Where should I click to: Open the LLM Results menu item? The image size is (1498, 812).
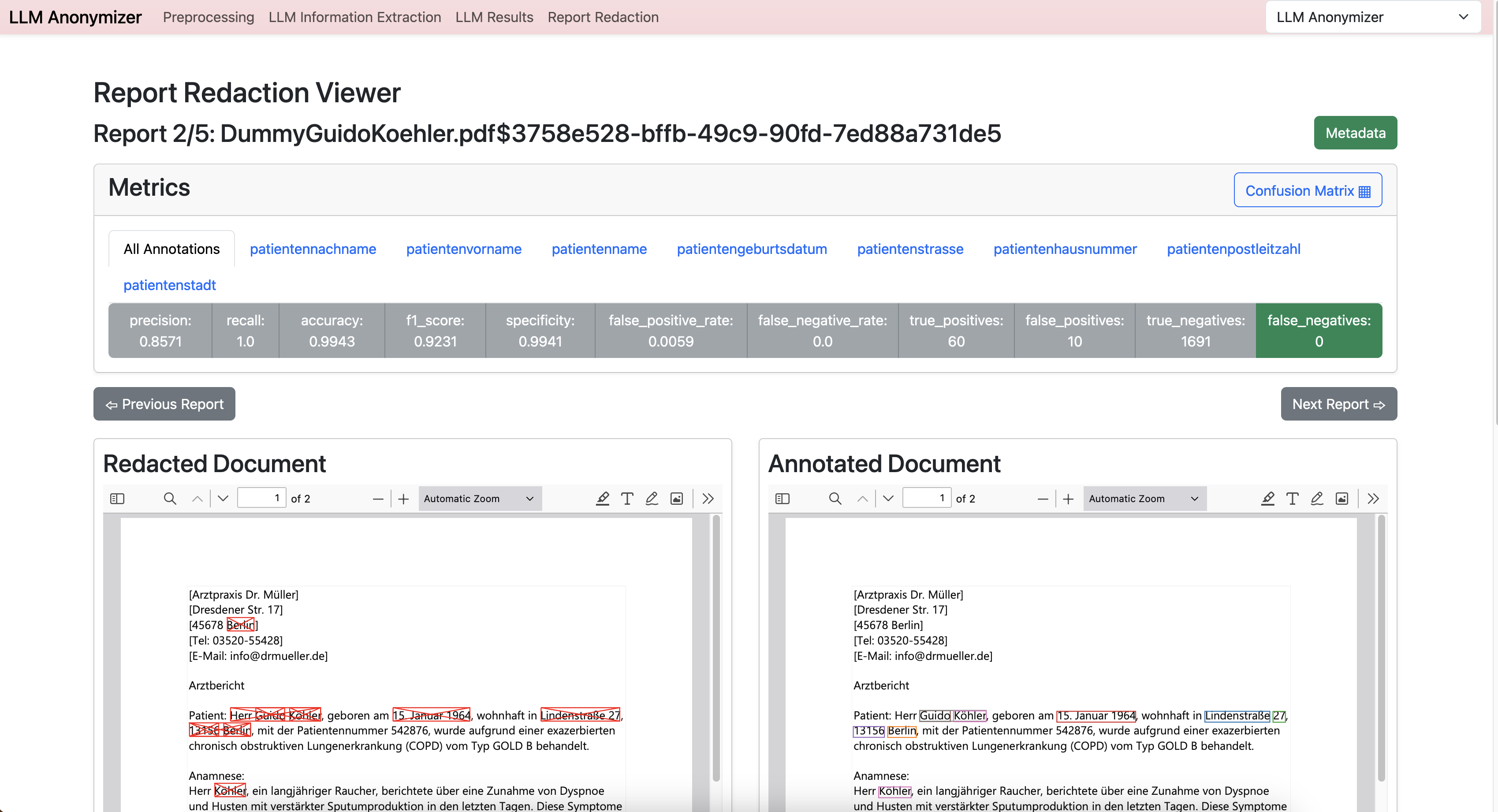(x=494, y=17)
